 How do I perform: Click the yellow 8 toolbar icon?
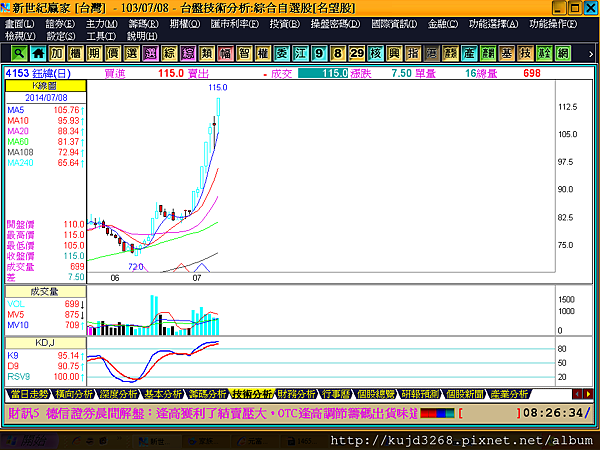tap(338, 53)
